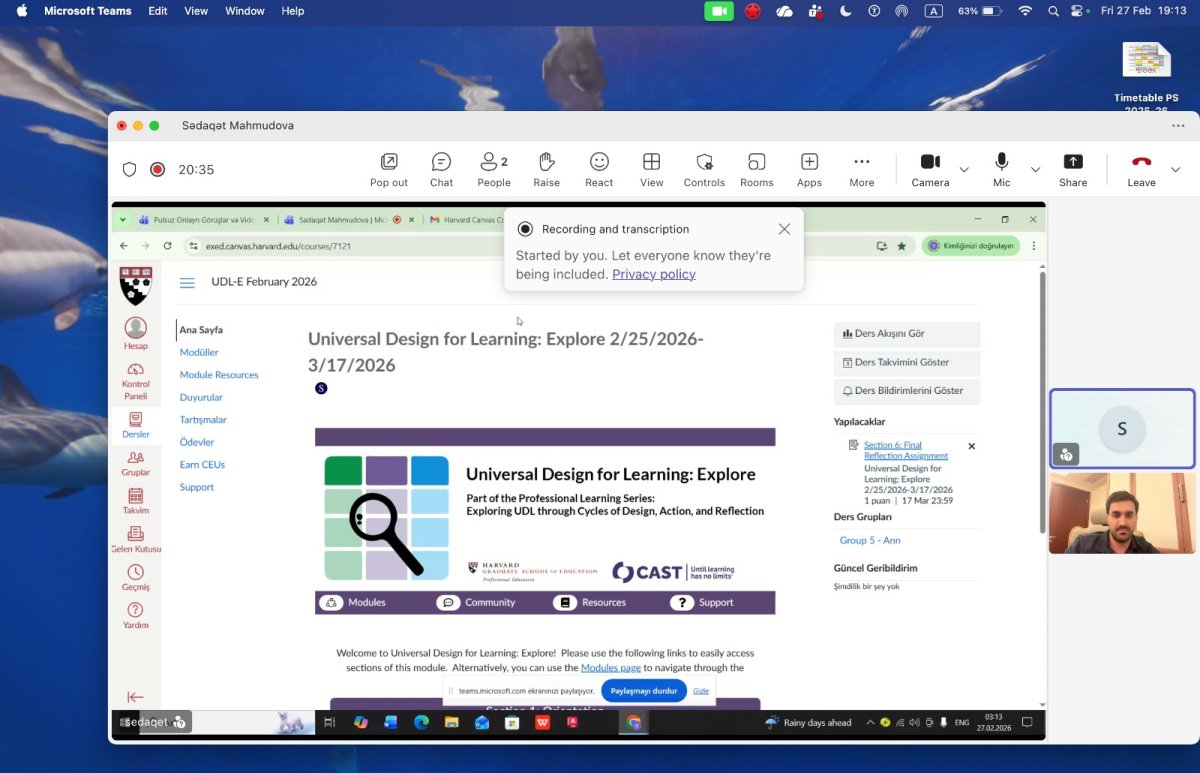
Task: Click the red recording indicator next to timer
Action: pos(157,169)
